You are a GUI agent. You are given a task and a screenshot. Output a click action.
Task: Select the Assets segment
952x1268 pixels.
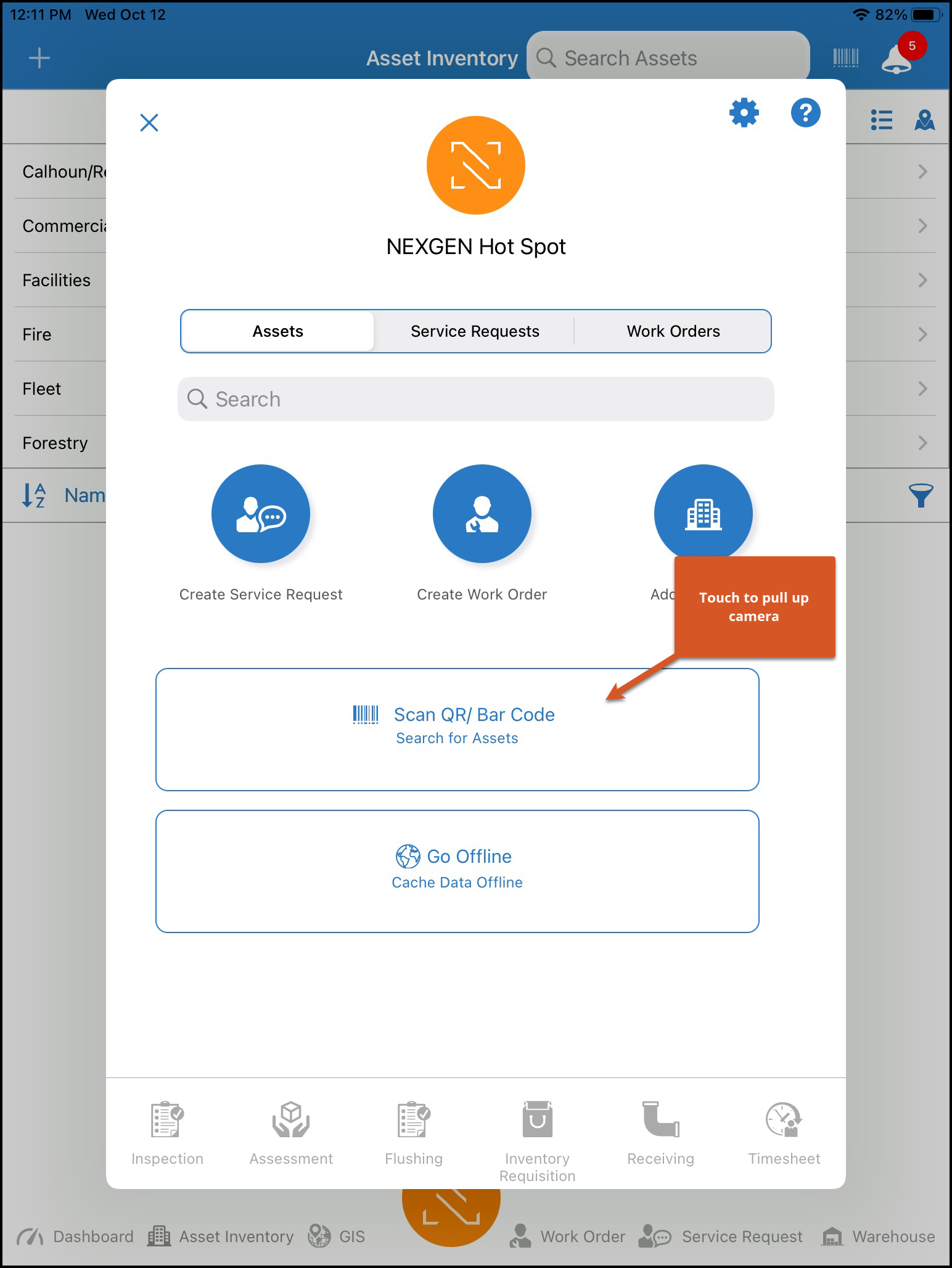point(278,331)
